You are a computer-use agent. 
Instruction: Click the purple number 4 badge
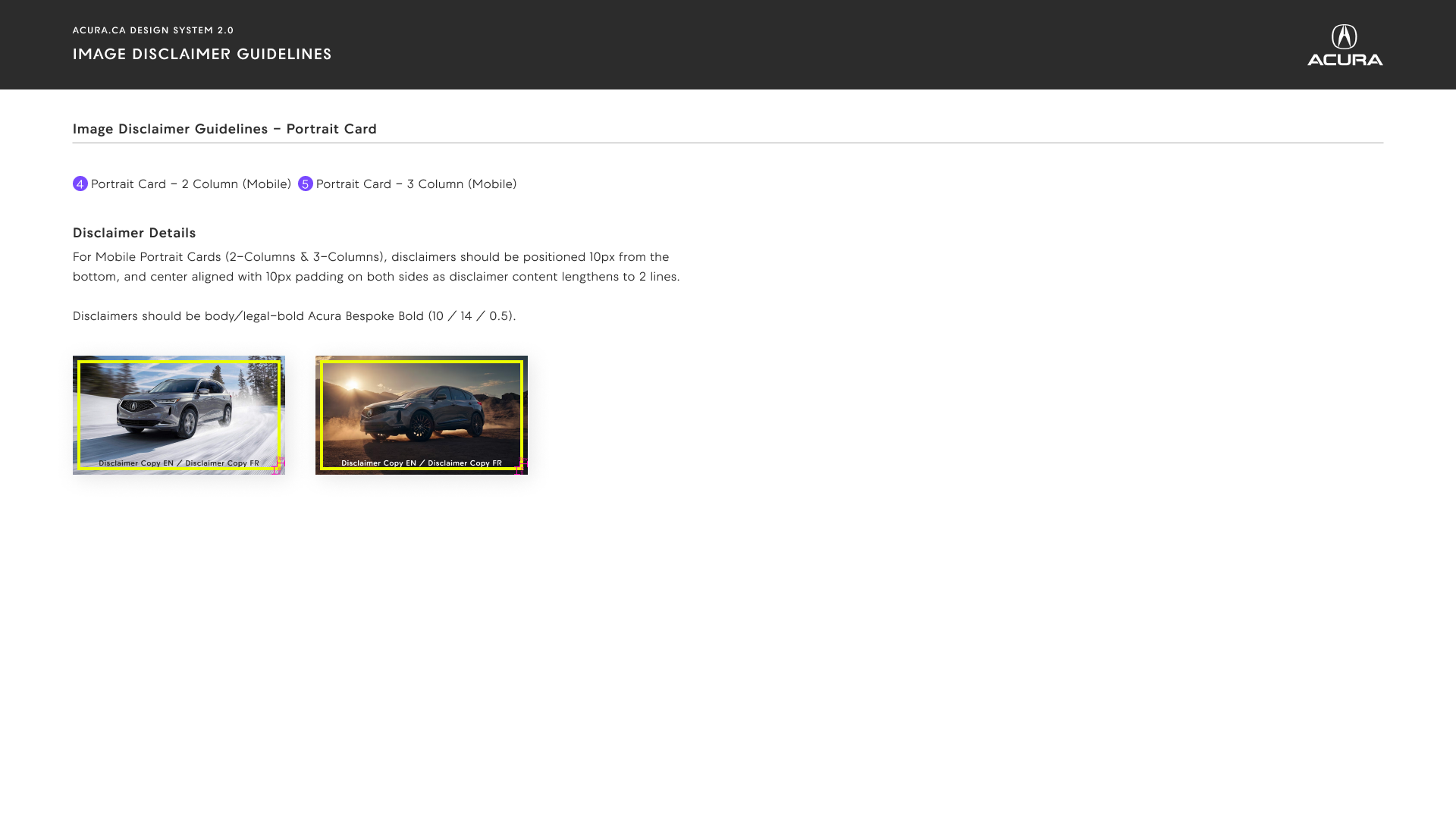[x=80, y=184]
